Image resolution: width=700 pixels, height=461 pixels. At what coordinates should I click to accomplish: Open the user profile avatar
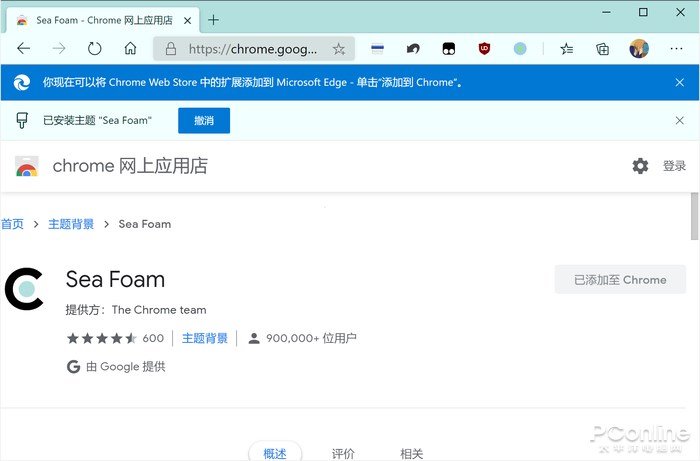coord(639,49)
